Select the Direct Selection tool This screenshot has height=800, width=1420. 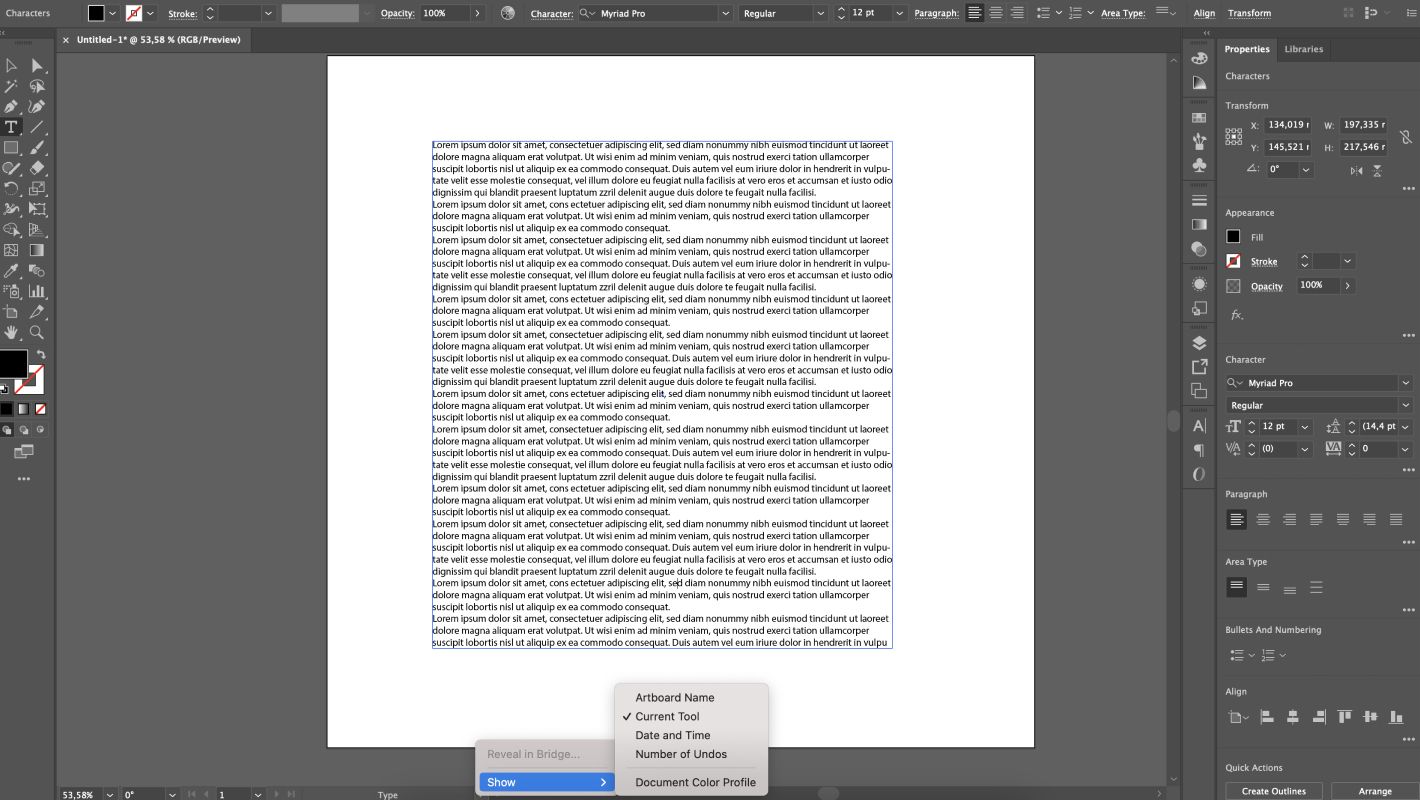(37, 66)
